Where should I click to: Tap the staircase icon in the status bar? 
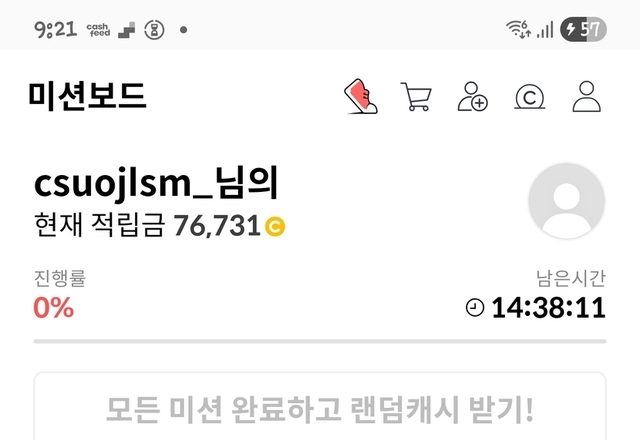(x=127, y=30)
